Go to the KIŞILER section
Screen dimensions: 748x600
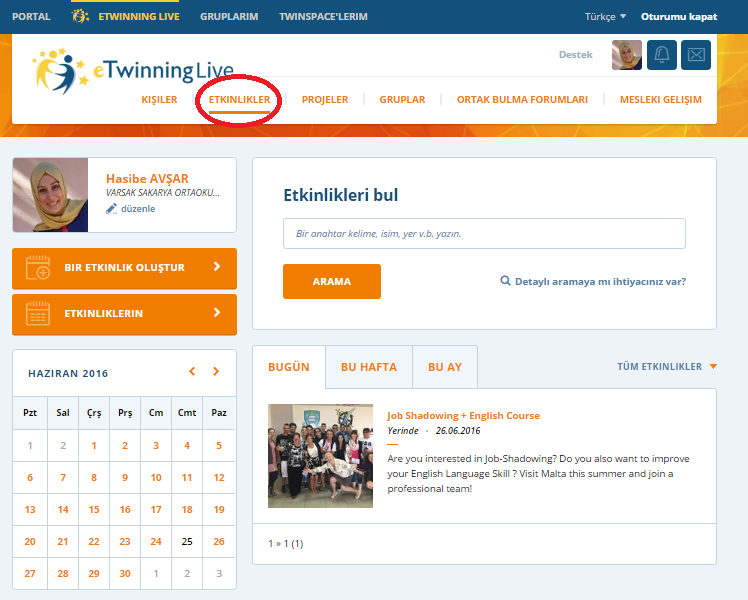click(159, 99)
